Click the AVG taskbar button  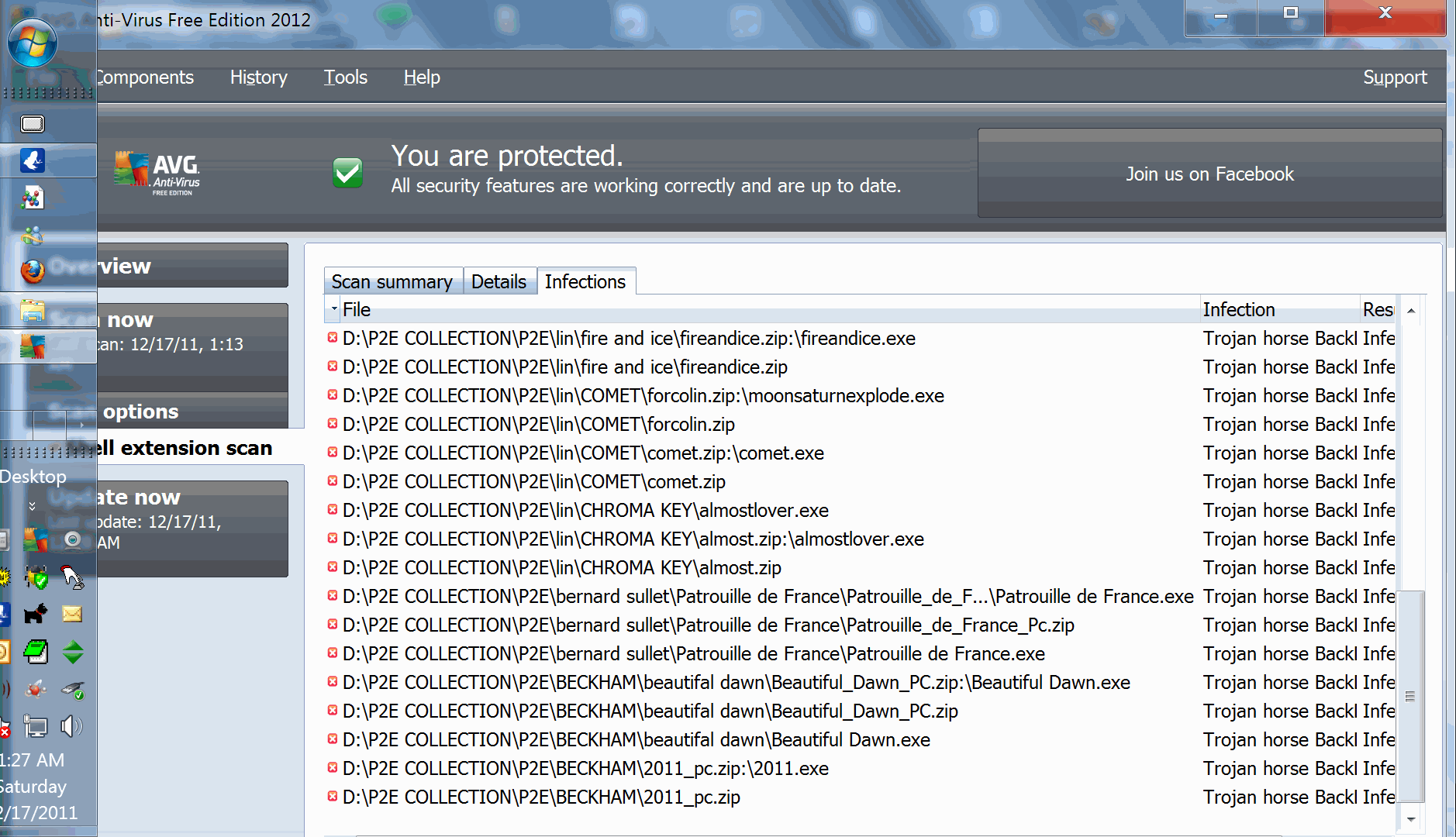(33, 346)
